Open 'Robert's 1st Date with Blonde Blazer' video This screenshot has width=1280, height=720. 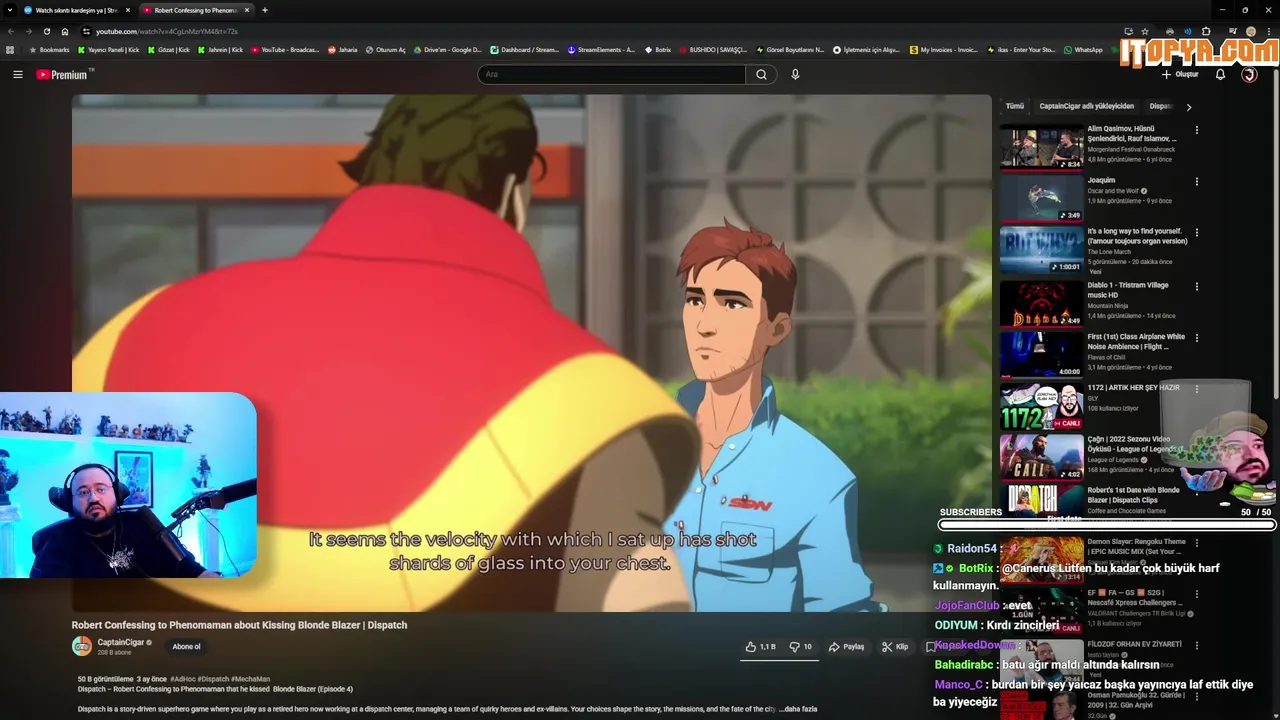1133,494
